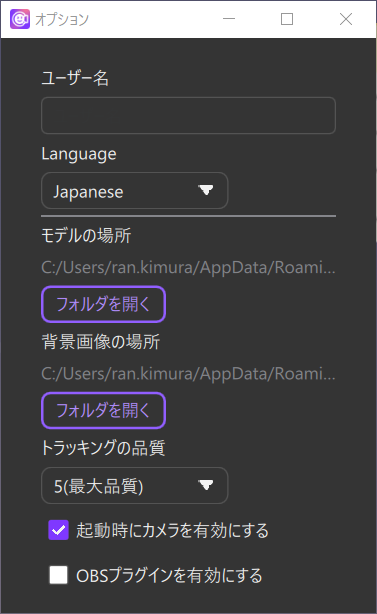Screen dimensions: 377x614
Task: Click the 起動時にカメラを有効にする label text
Action: click(x=172, y=531)
